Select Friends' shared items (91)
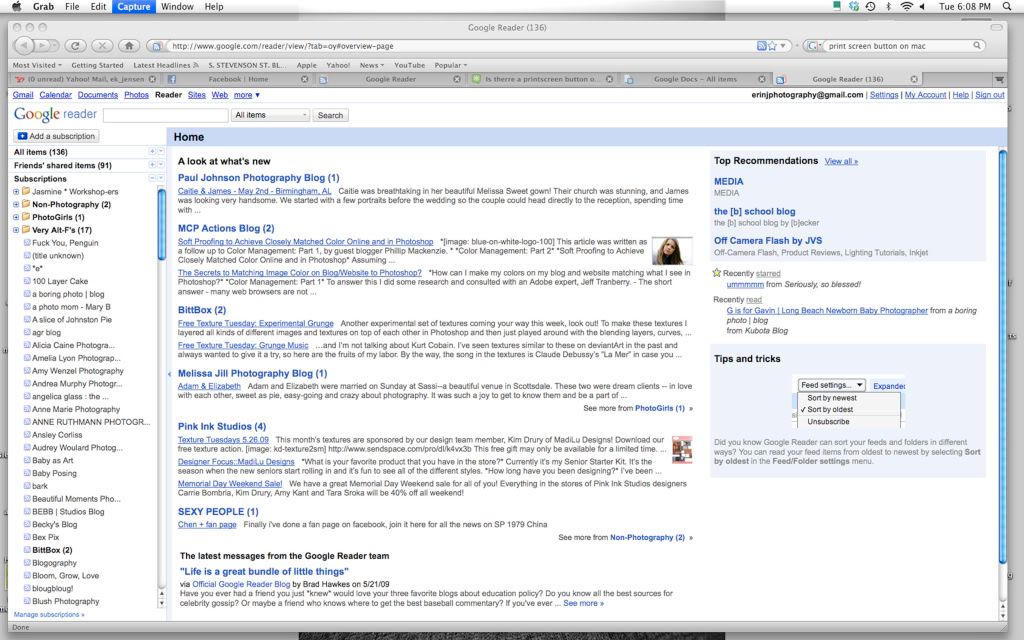The width and height of the screenshot is (1024, 640). [x=63, y=165]
